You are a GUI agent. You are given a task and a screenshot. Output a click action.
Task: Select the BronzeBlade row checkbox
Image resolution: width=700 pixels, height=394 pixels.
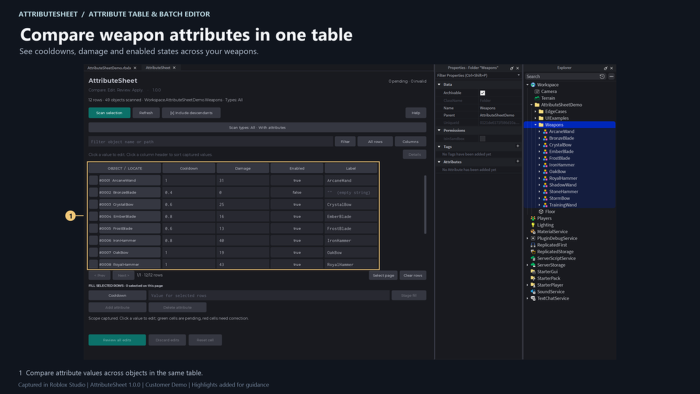93,192
